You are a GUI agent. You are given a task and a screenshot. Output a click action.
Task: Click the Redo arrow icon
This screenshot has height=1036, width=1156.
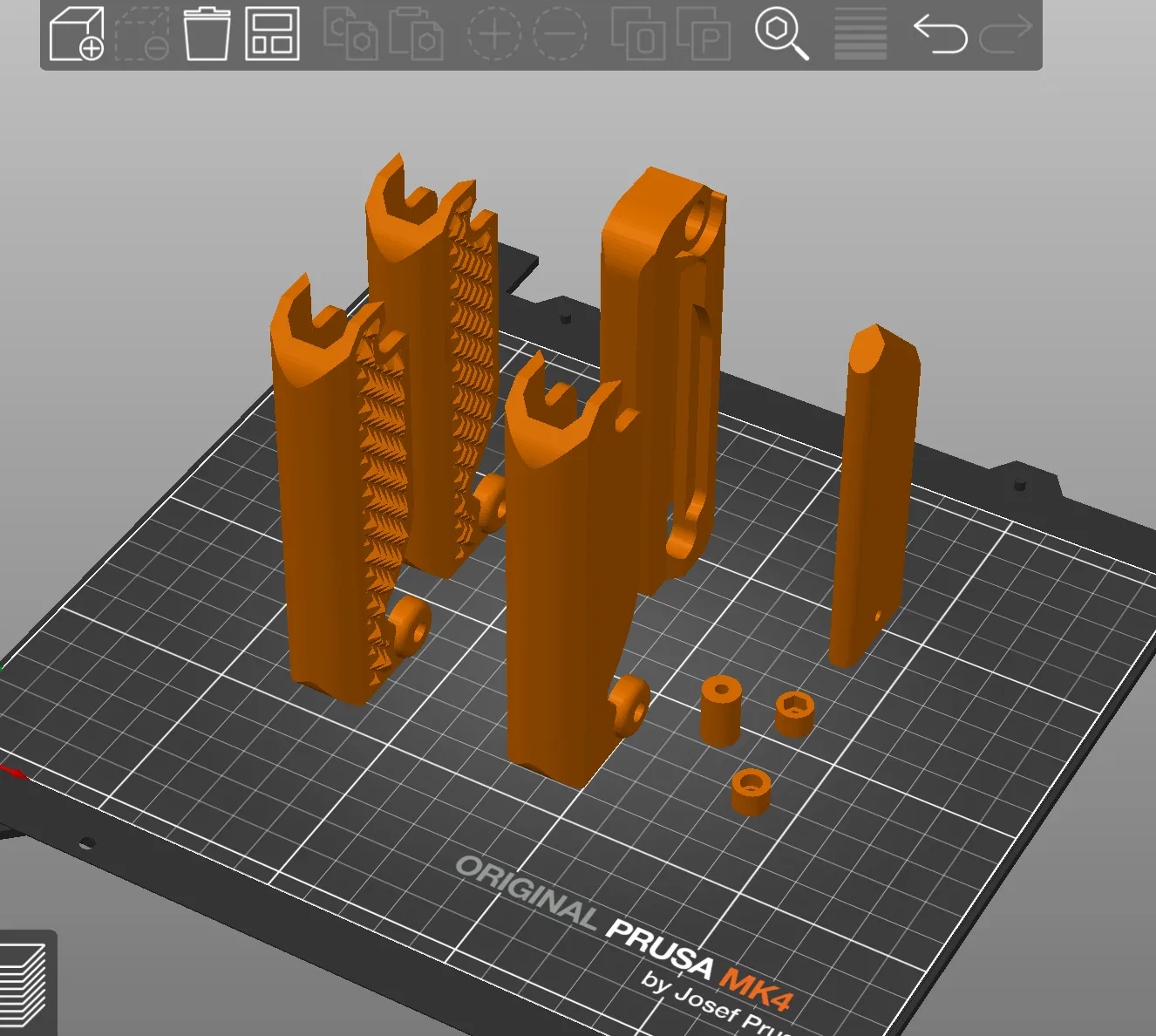pos(1005,35)
